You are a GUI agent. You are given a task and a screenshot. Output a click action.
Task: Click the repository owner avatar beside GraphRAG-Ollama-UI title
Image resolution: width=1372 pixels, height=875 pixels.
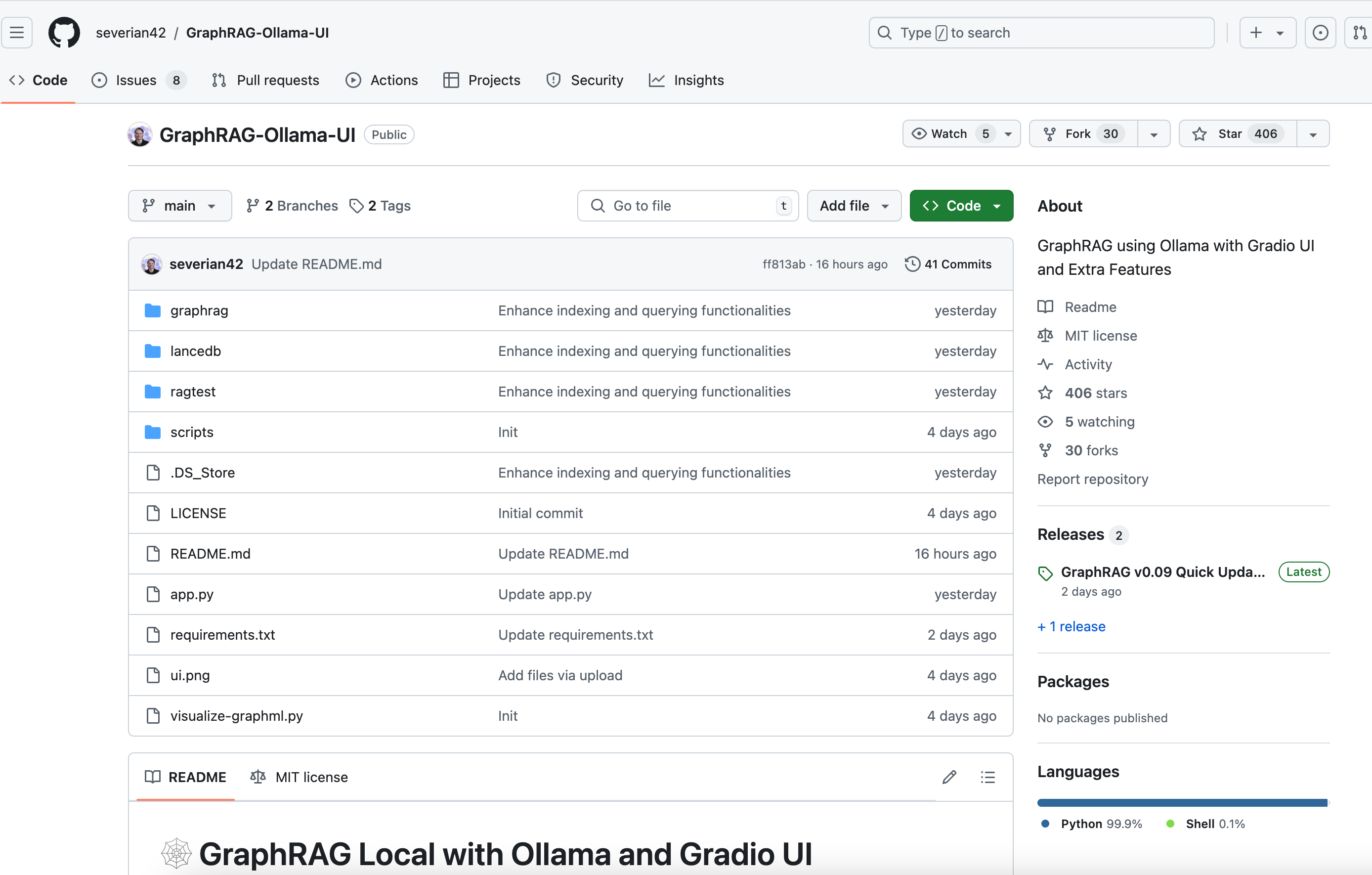click(x=139, y=134)
